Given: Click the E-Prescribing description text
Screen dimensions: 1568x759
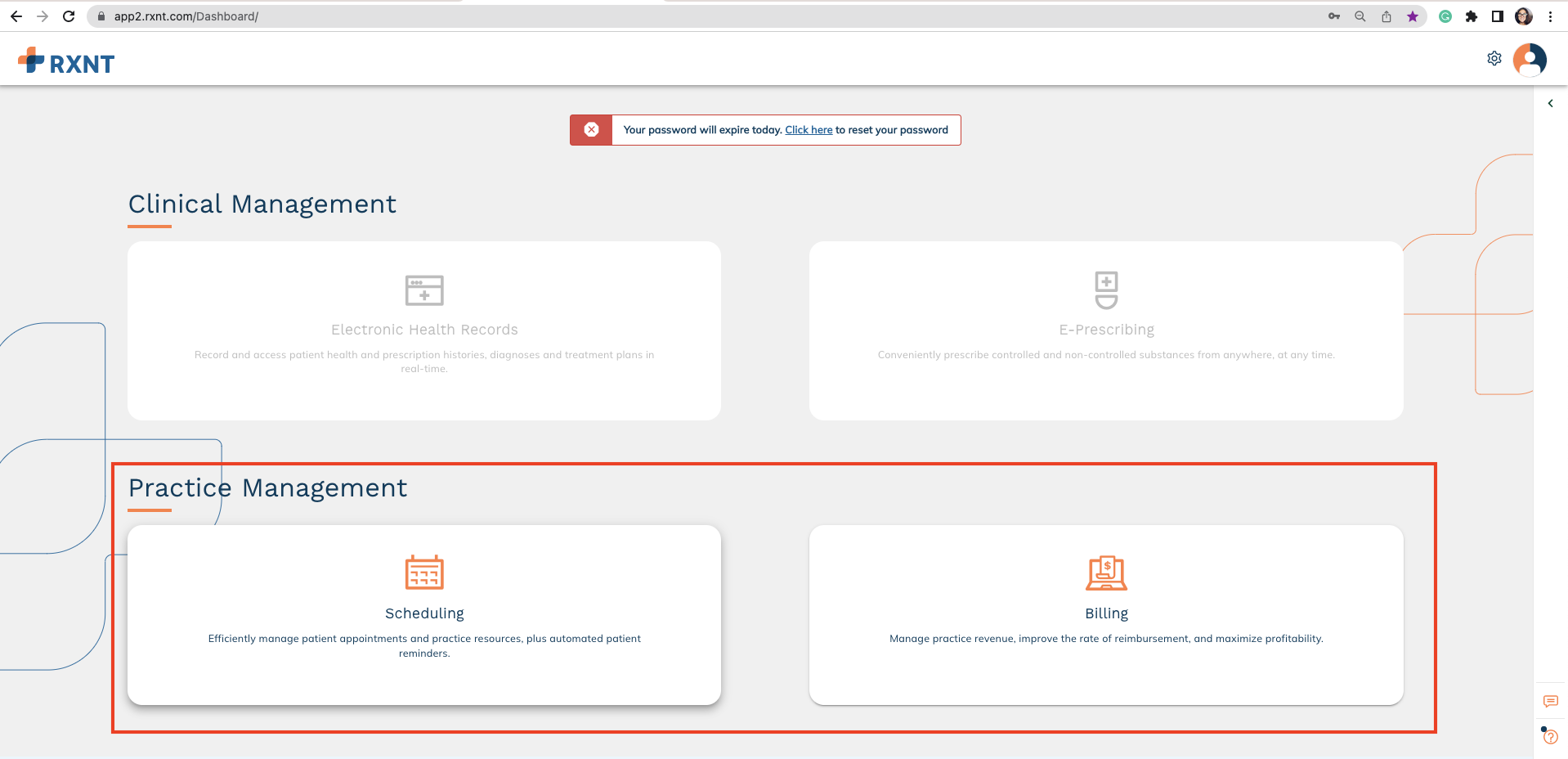Looking at the screenshot, I should [x=1106, y=355].
